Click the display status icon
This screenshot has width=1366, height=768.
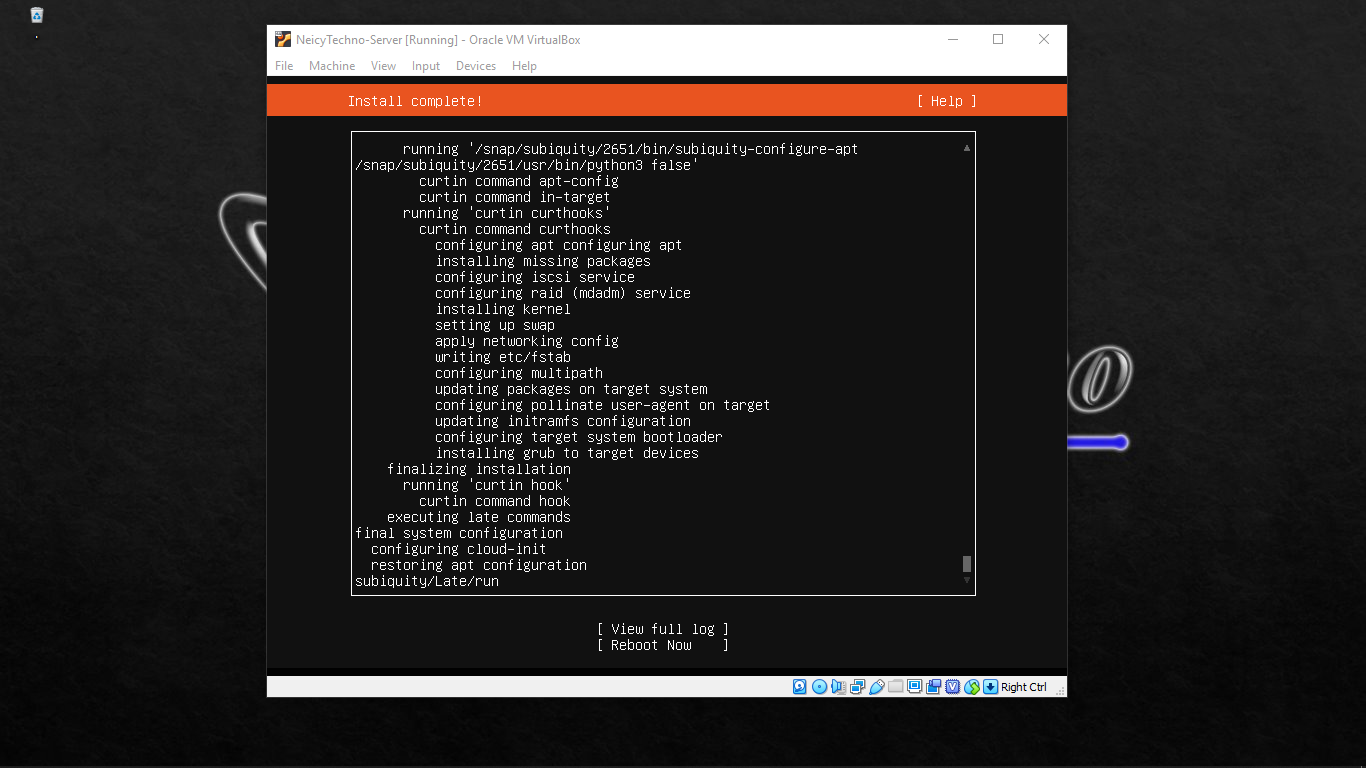pos(915,686)
